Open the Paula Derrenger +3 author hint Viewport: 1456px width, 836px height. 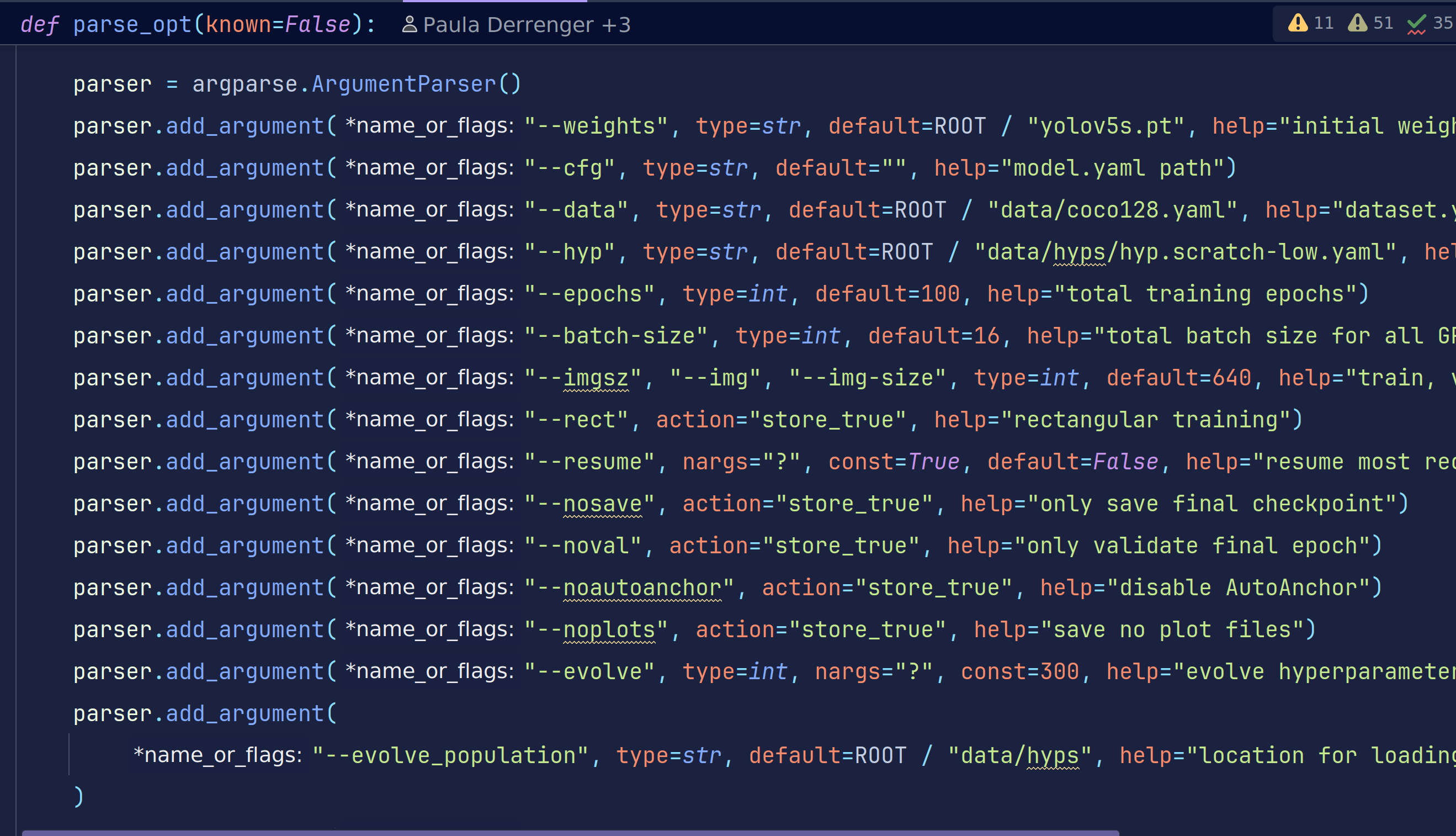(x=527, y=25)
